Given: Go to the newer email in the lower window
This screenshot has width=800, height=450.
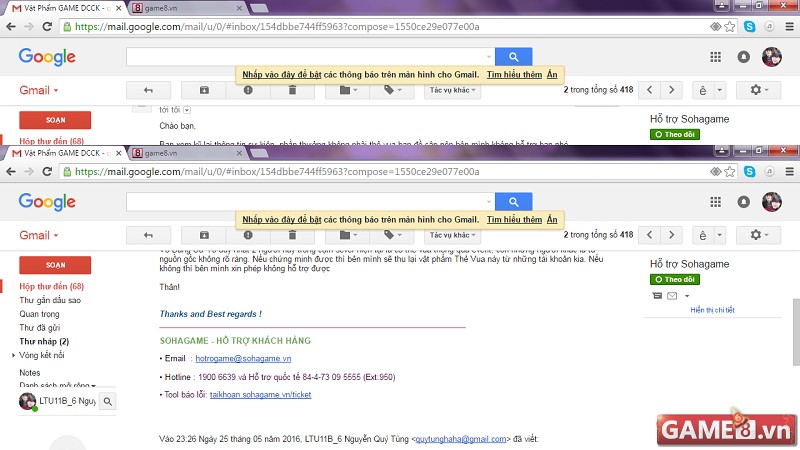Looking at the screenshot, I should coord(649,235).
